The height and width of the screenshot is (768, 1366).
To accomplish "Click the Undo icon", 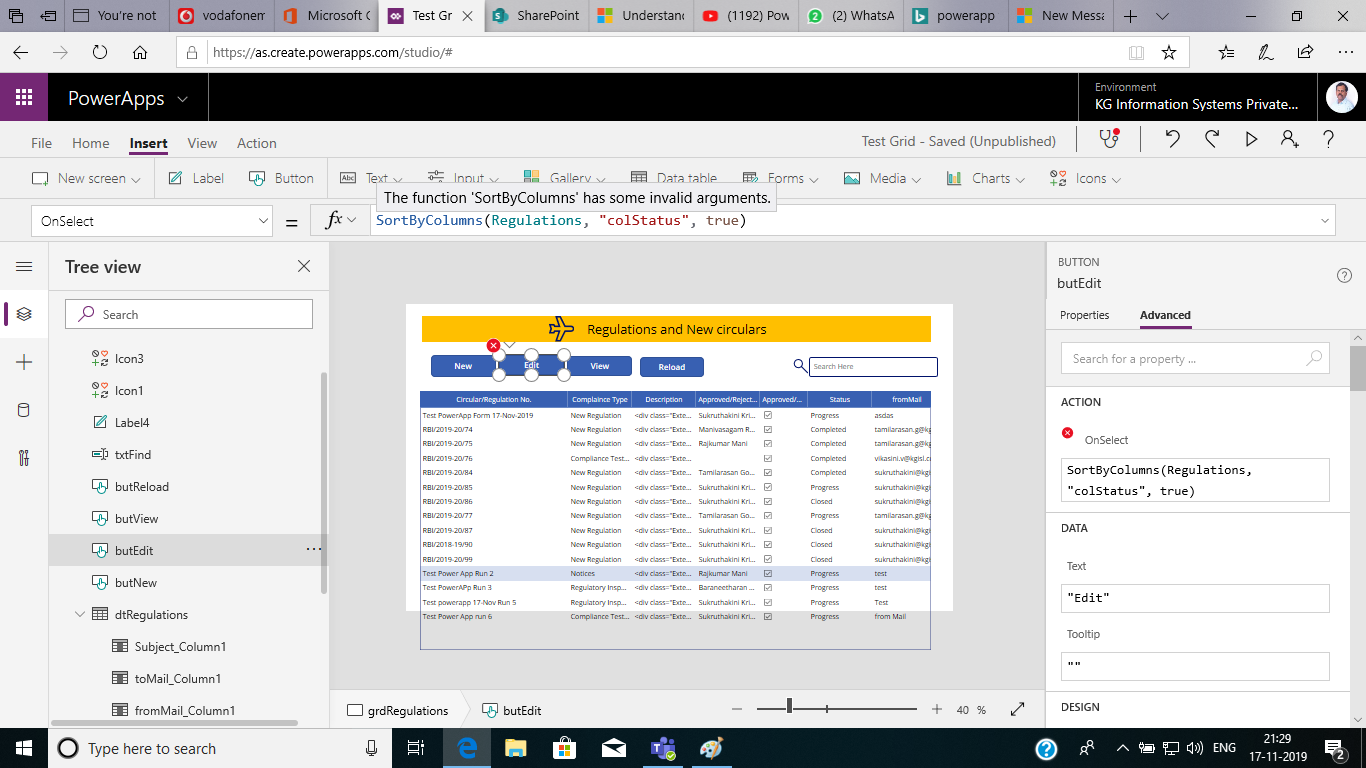I will (1172, 140).
